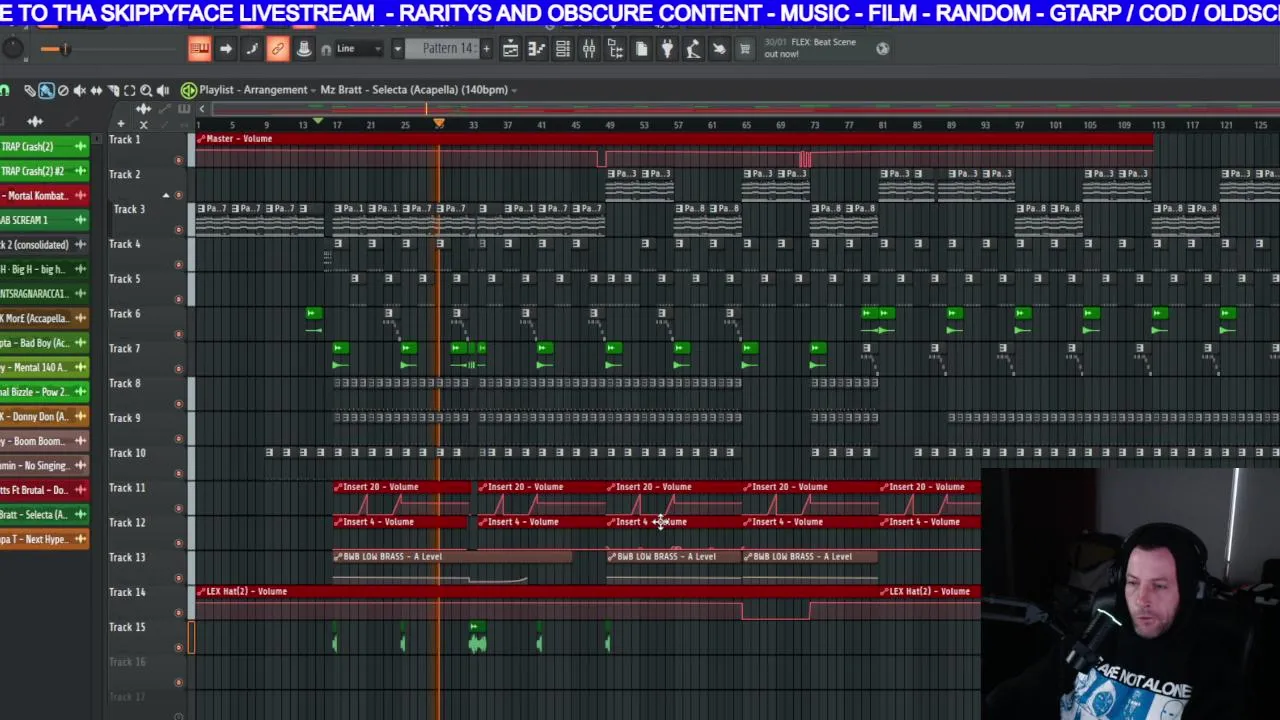
Task: Click the round knob at top-left corner
Action: [12, 48]
